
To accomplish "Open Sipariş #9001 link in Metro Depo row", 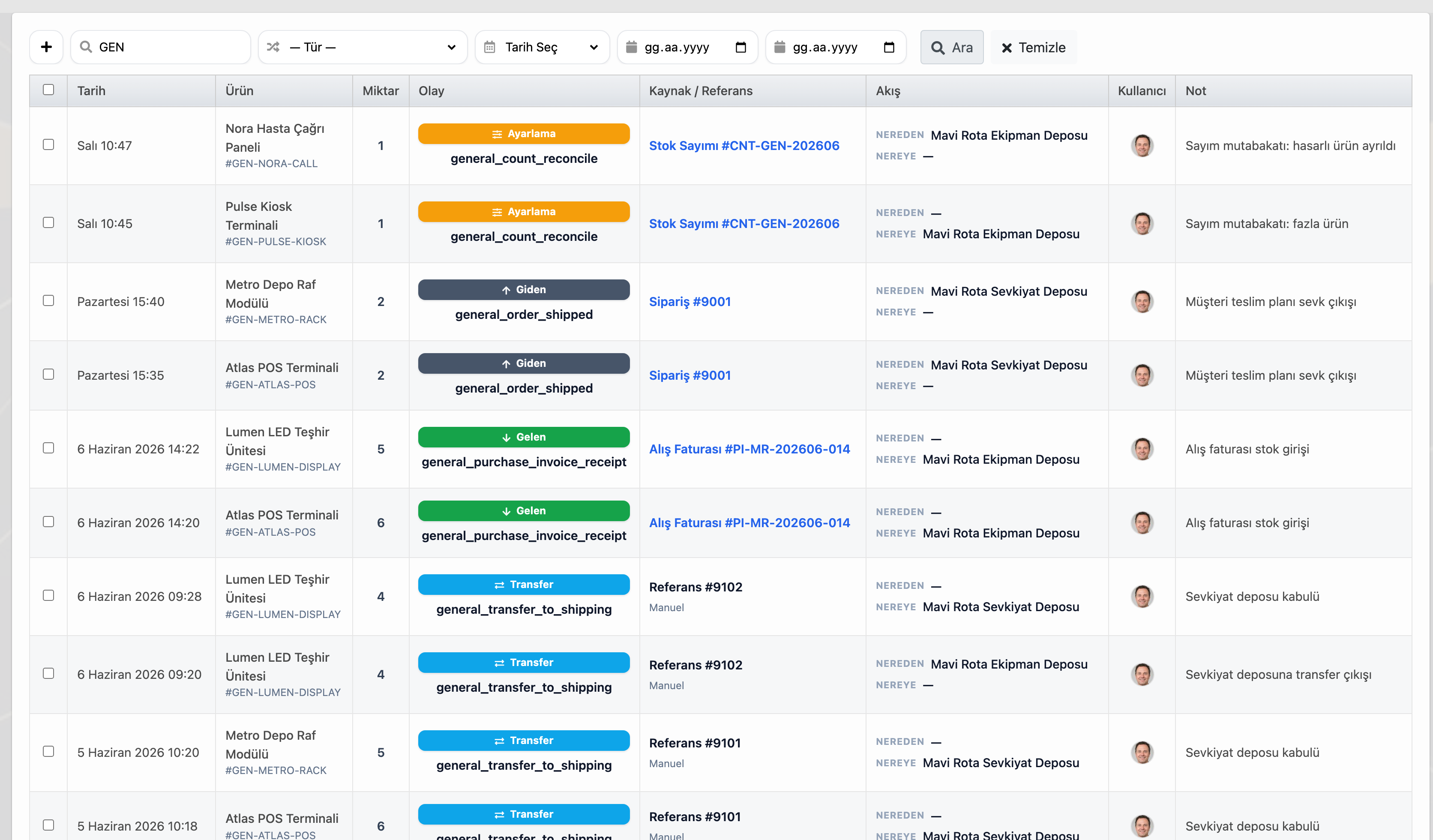I will [690, 301].
